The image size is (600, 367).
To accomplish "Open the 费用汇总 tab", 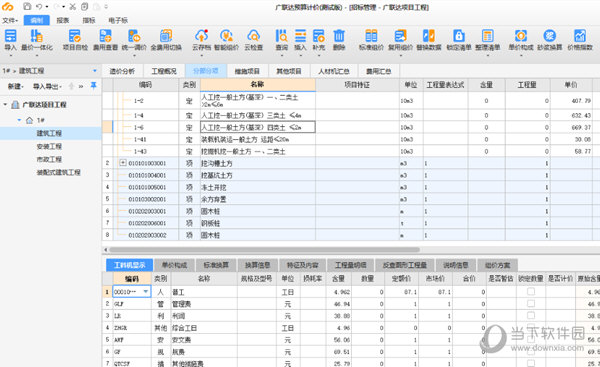I will [378, 71].
